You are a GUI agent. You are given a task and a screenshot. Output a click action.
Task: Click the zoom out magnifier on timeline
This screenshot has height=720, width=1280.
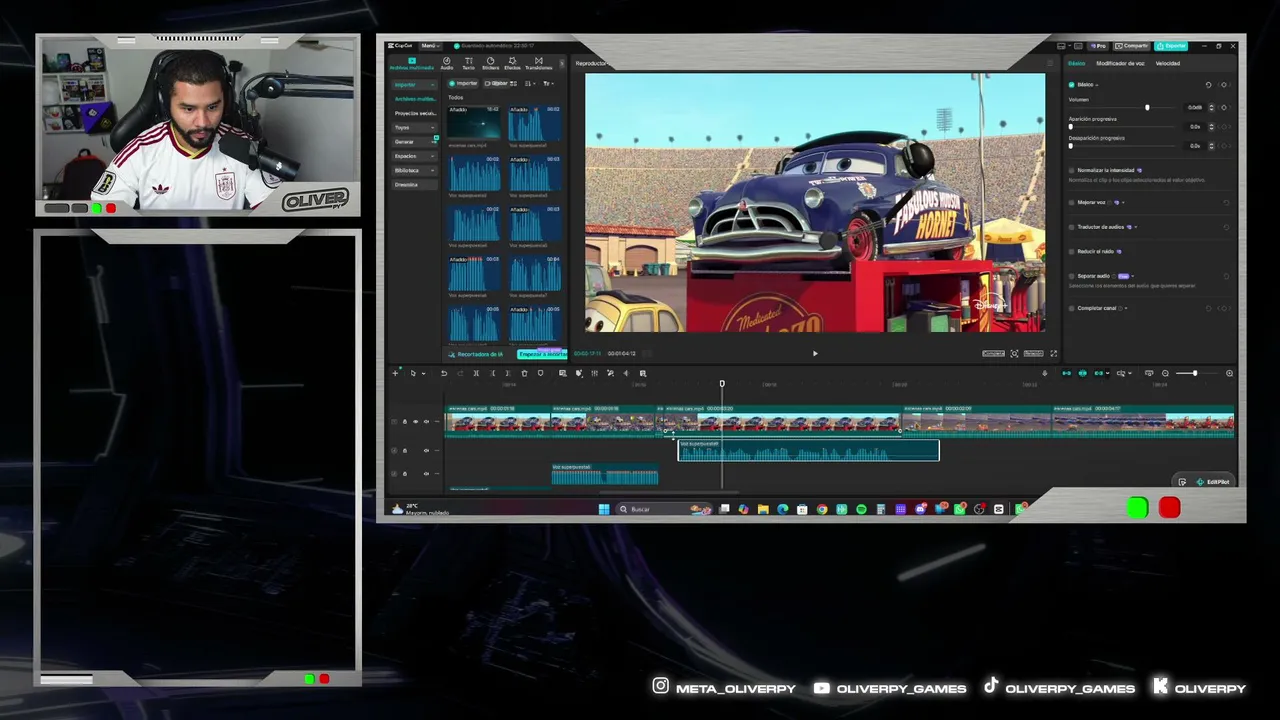coord(1165,373)
